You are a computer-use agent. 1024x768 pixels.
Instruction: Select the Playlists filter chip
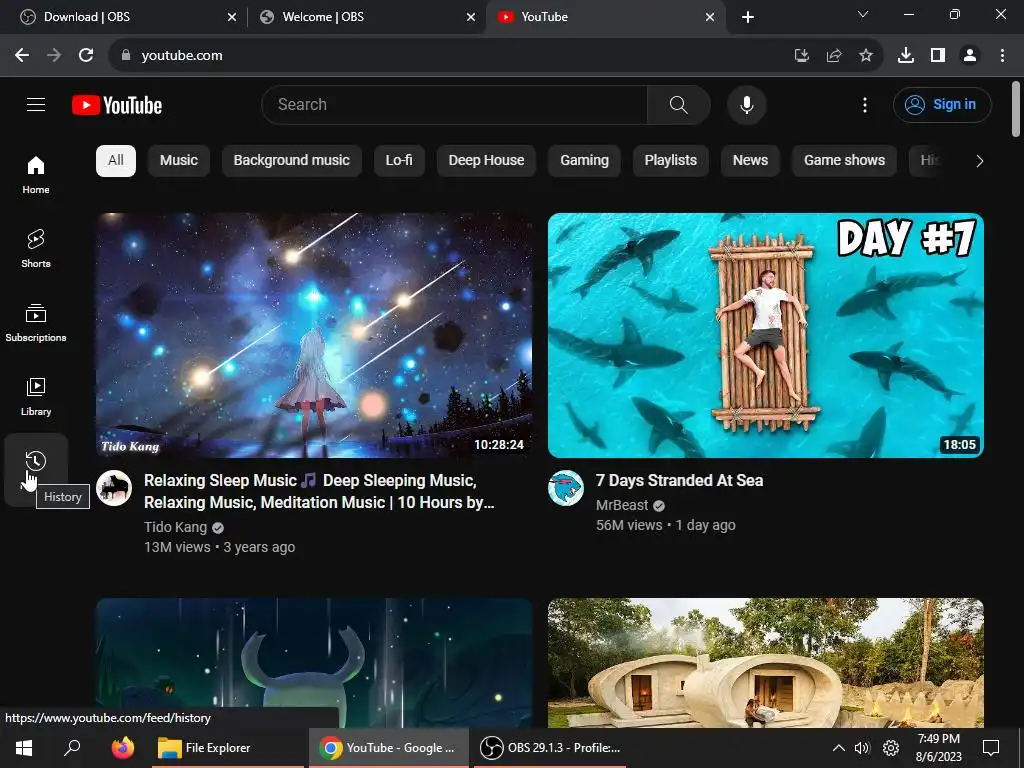671,161
